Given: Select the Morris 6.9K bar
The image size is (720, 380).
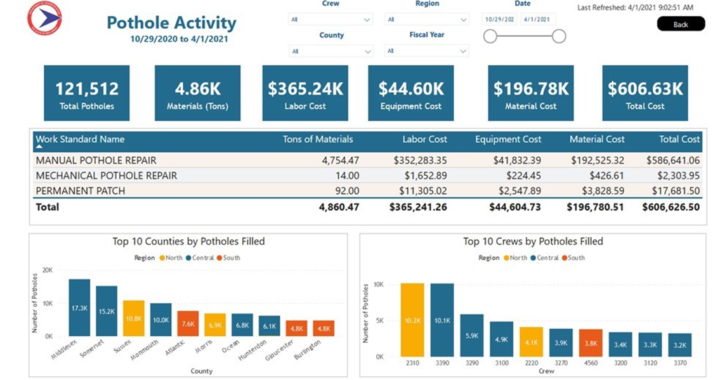Looking at the screenshot, I should tap(215, 325).
